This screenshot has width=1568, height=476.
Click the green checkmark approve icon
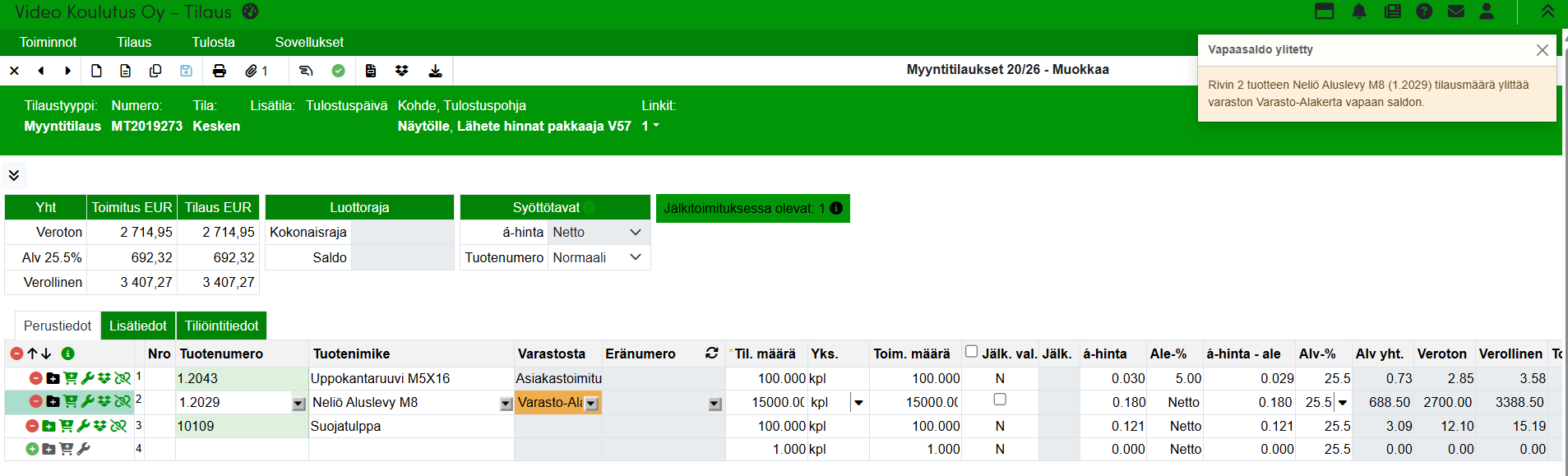338,71
